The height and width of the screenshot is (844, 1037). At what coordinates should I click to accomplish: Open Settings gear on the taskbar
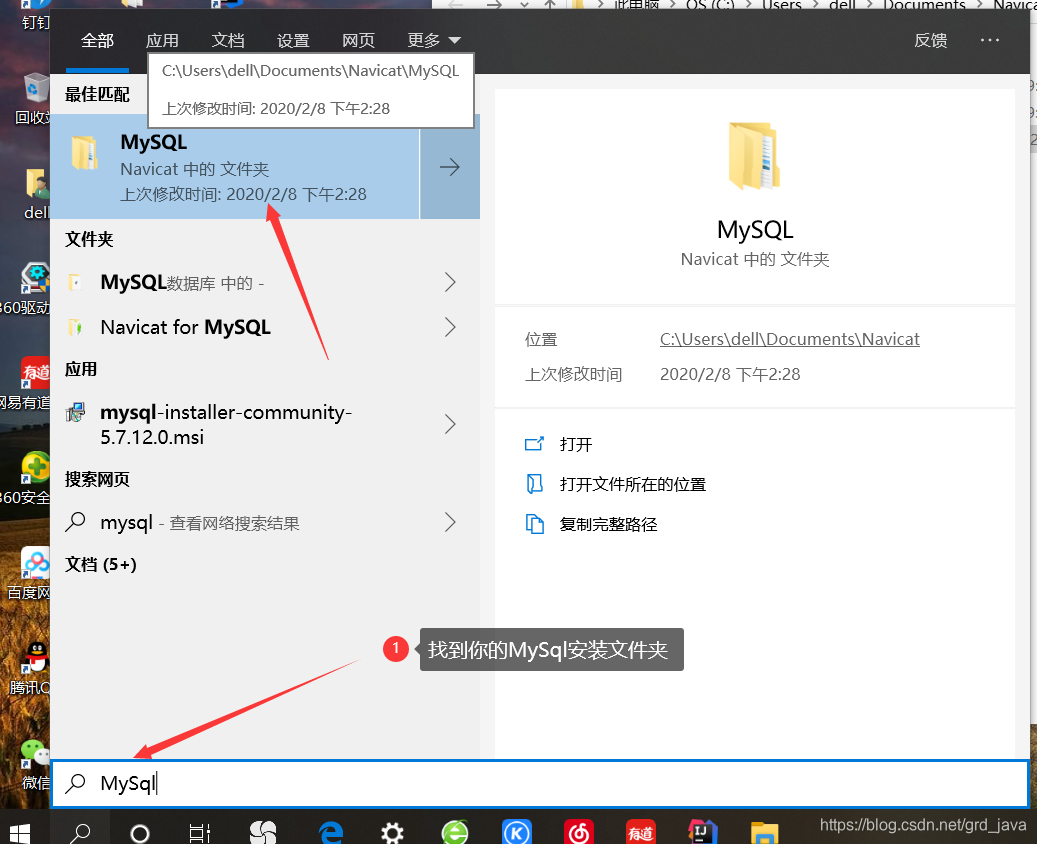coord(392,833)
